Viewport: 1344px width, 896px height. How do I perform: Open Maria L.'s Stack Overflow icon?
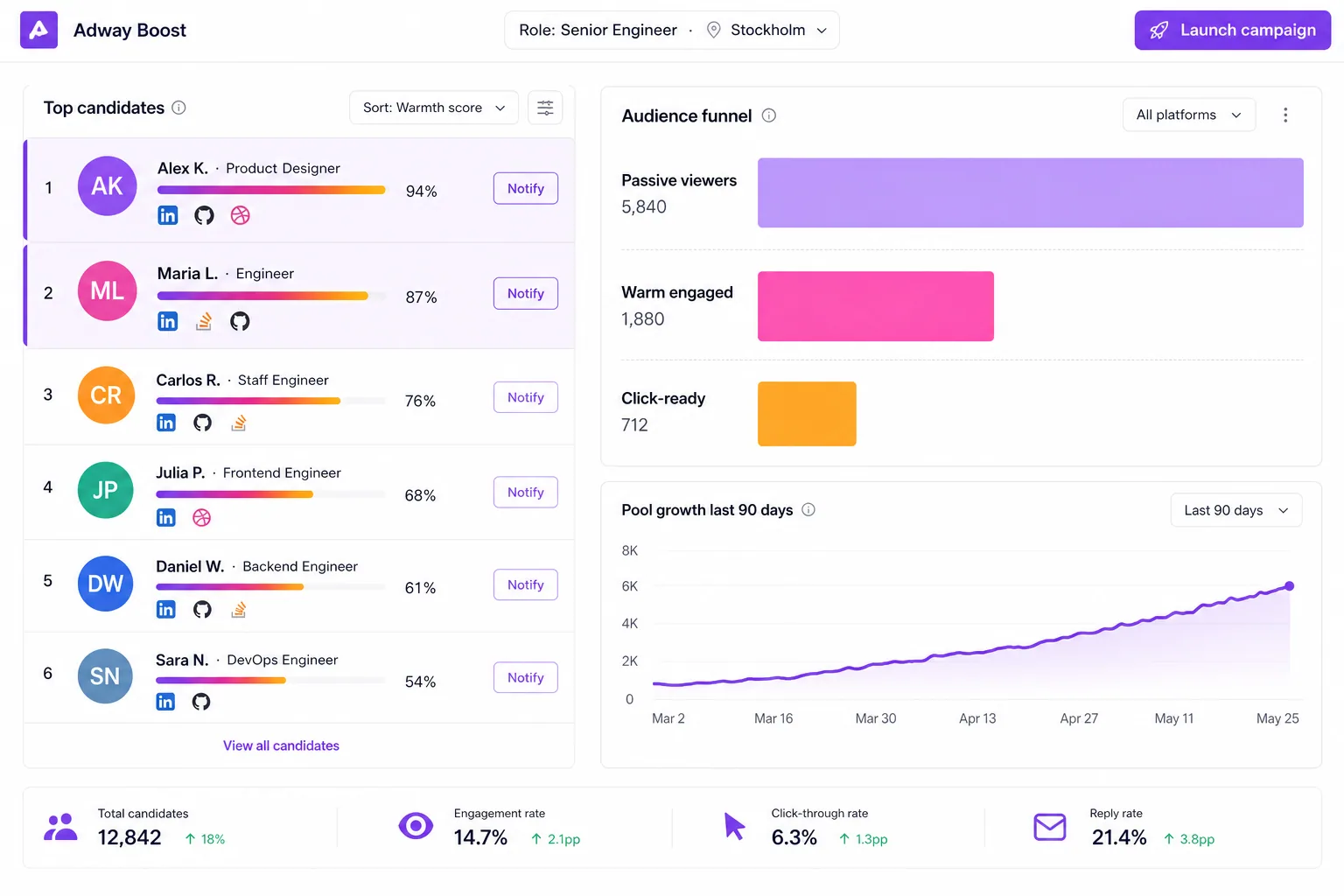click(x=204, y=321)
